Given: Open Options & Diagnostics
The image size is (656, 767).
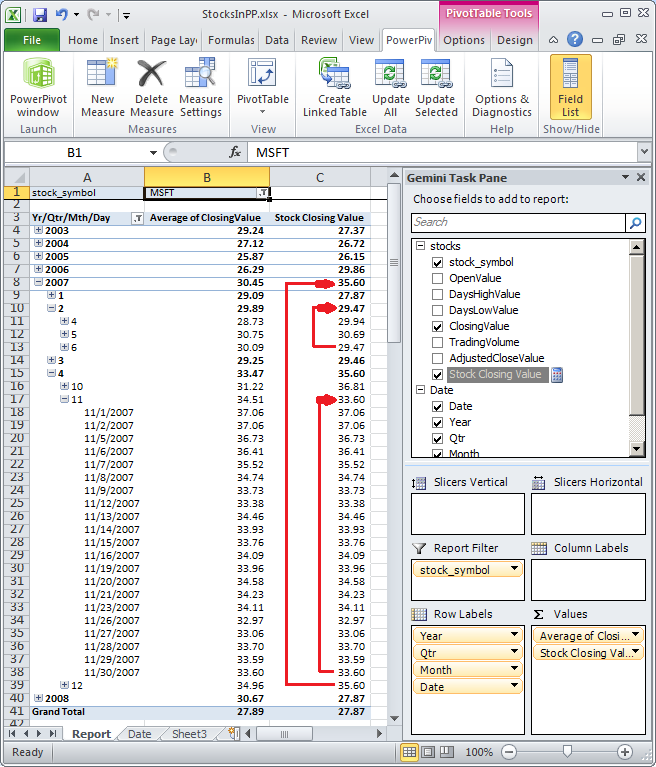Looking at the screenshot, I should [502, 88].
